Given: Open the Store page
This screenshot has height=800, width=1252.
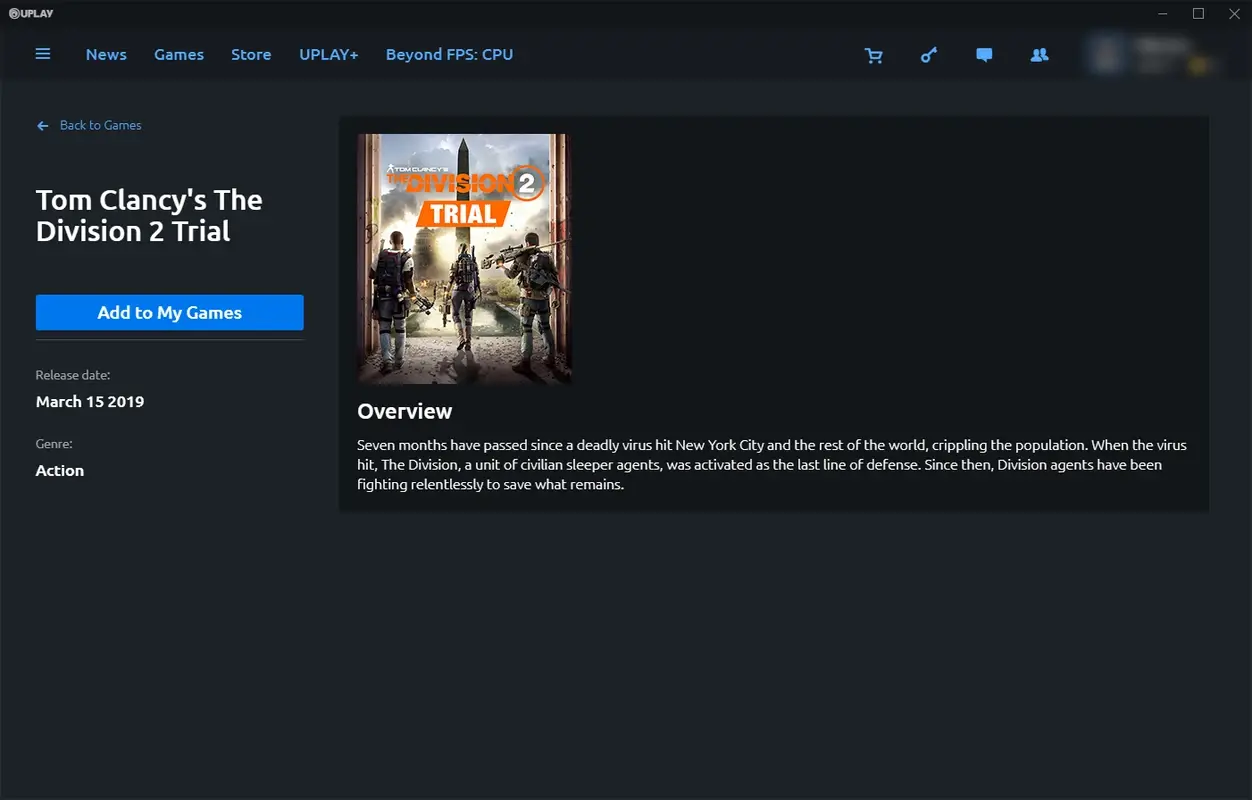Looking at the screenshot, I should point(251,55).
